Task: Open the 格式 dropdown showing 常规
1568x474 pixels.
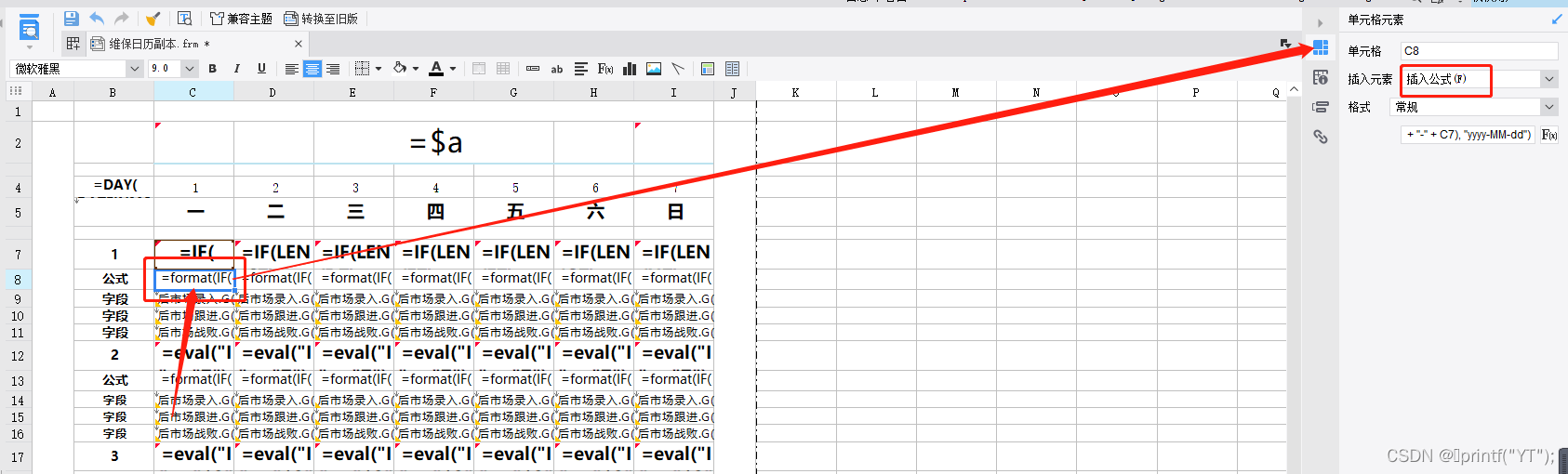Action: [1474, 107]
